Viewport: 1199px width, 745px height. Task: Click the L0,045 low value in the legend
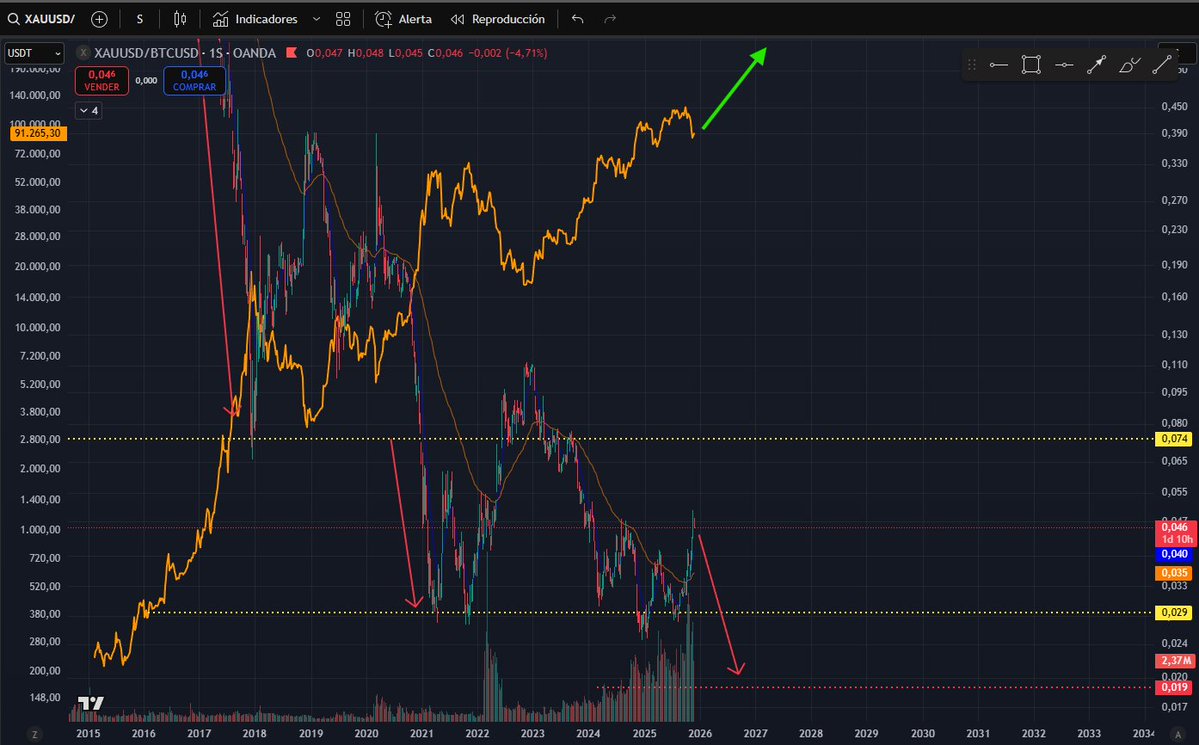[x=405, y=54]
